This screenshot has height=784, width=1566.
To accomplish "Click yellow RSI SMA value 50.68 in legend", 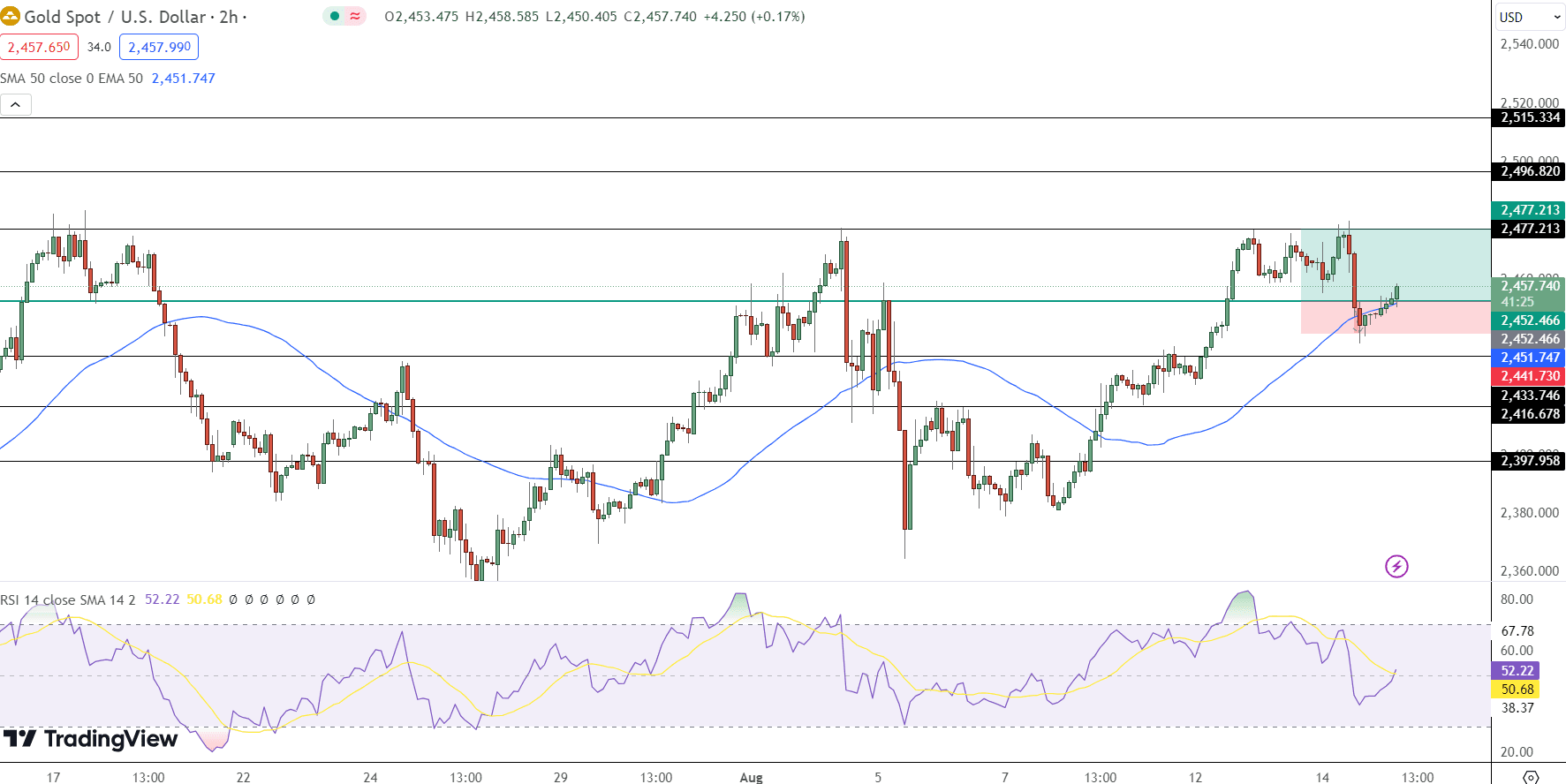I will click(204, 599).
